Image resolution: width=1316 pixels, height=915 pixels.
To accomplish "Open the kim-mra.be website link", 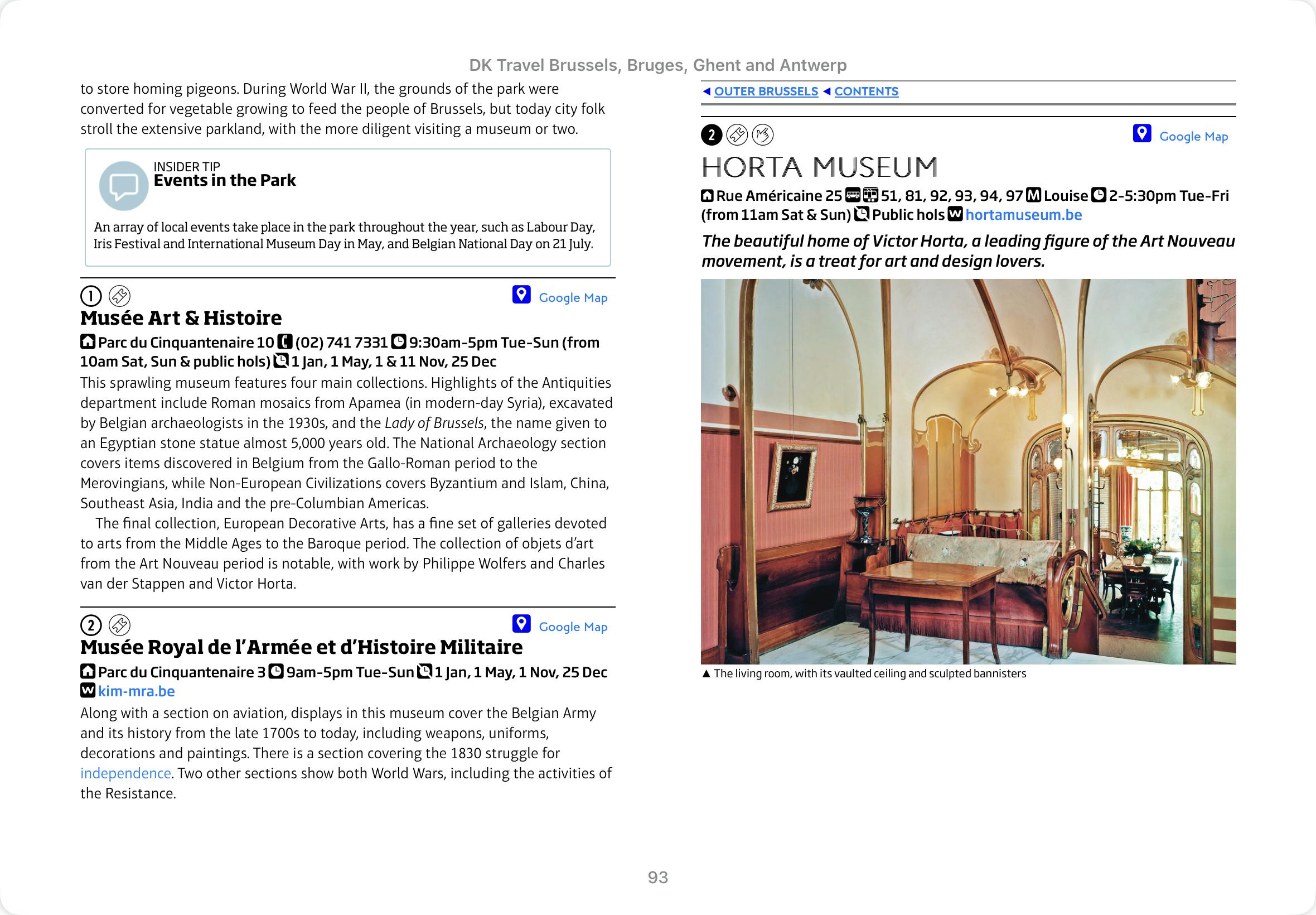I will tap(137, 691).
